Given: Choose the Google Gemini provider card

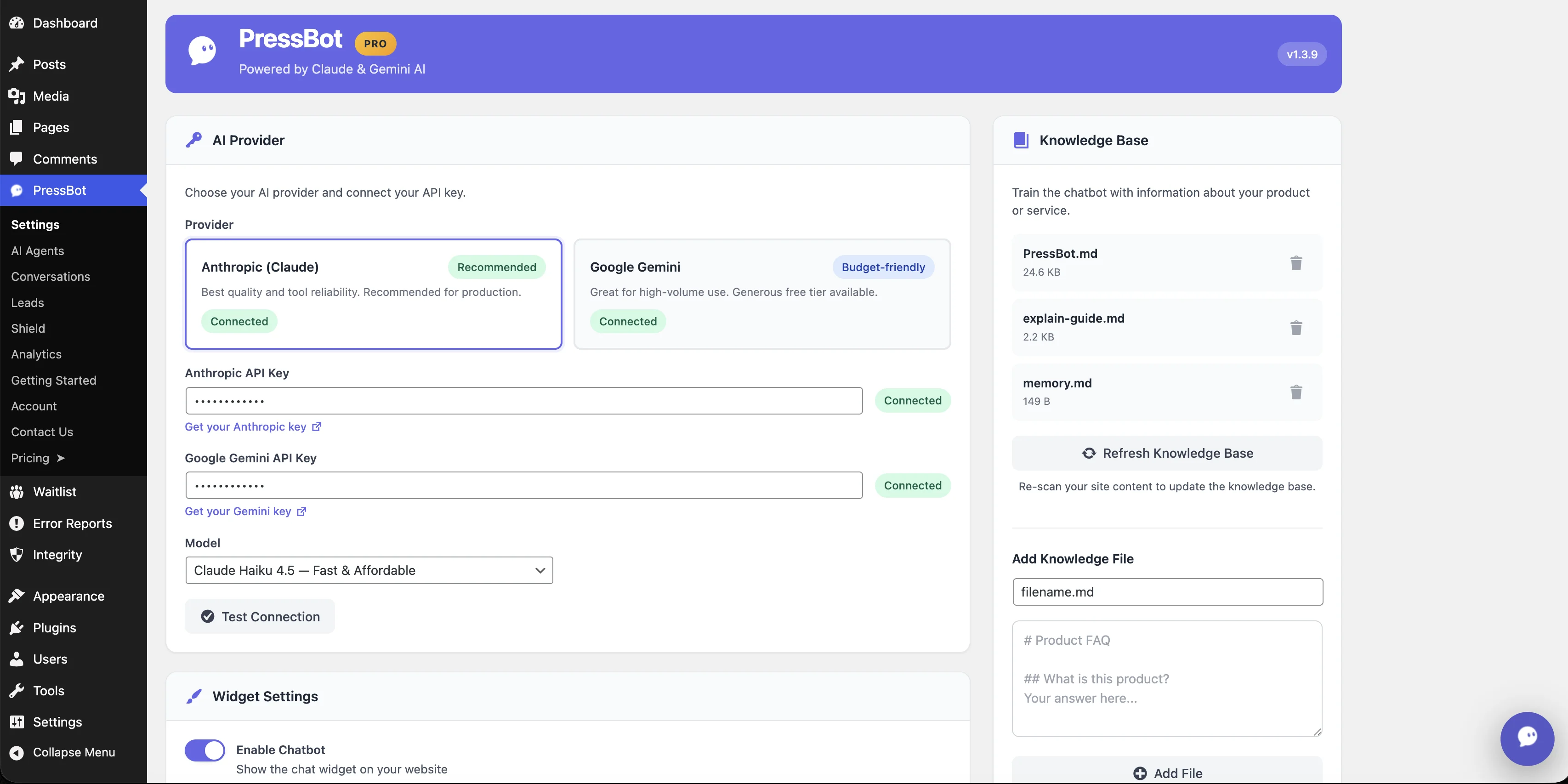Looking at the screenshot, I should (762, 294).
